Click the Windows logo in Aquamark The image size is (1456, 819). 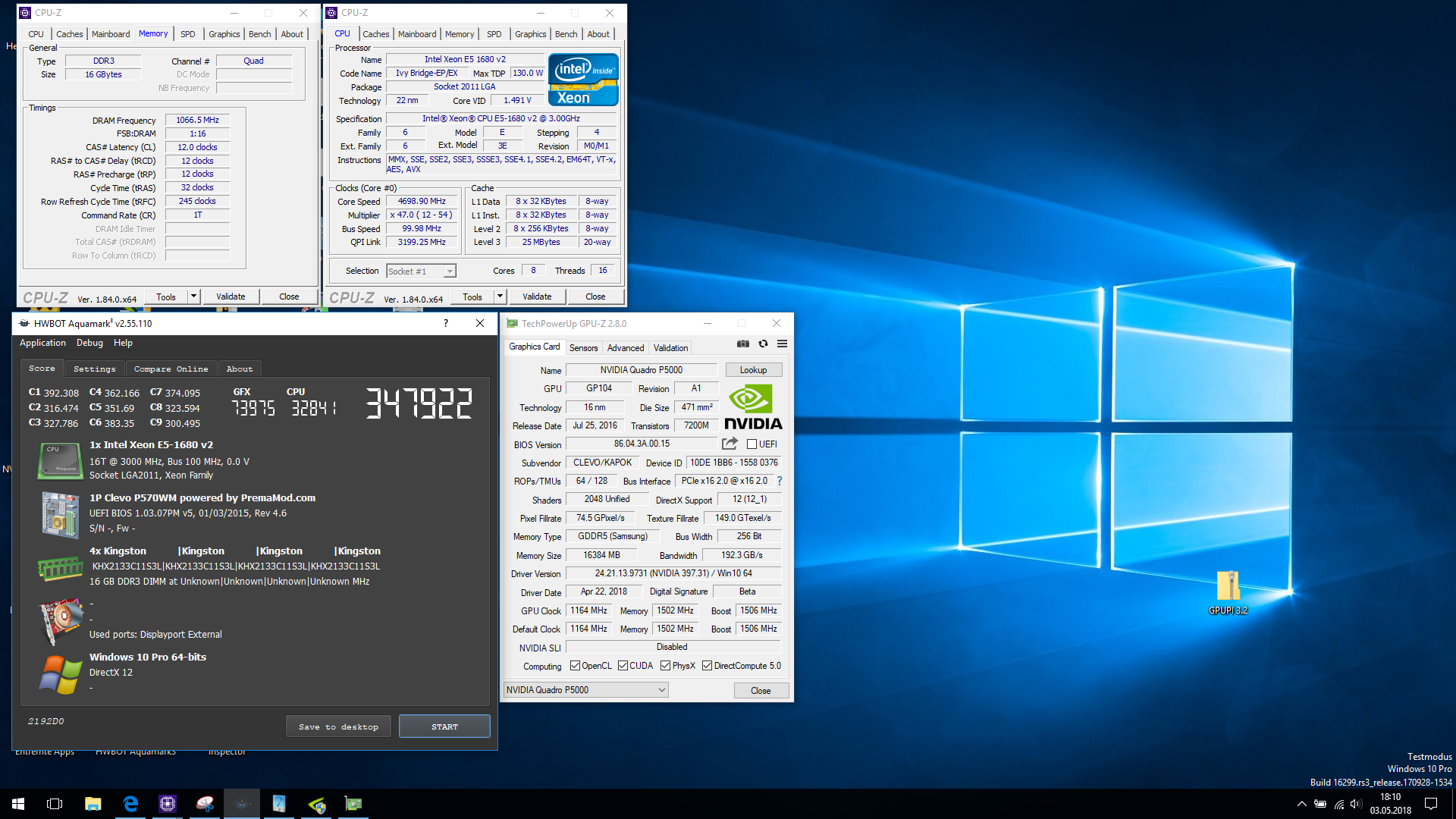60,673
